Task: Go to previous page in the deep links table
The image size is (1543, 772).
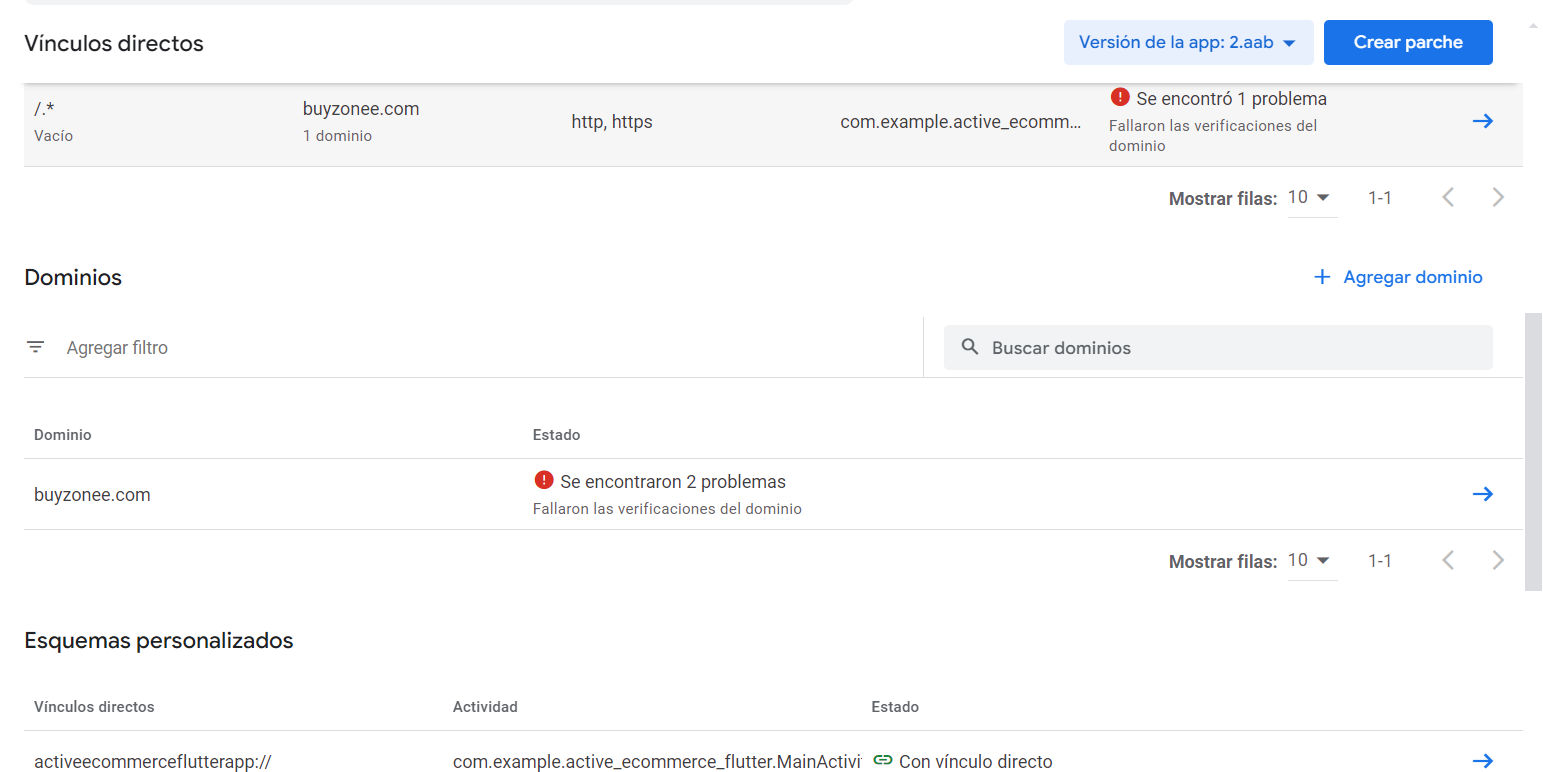Action: tap(1447, 197)
